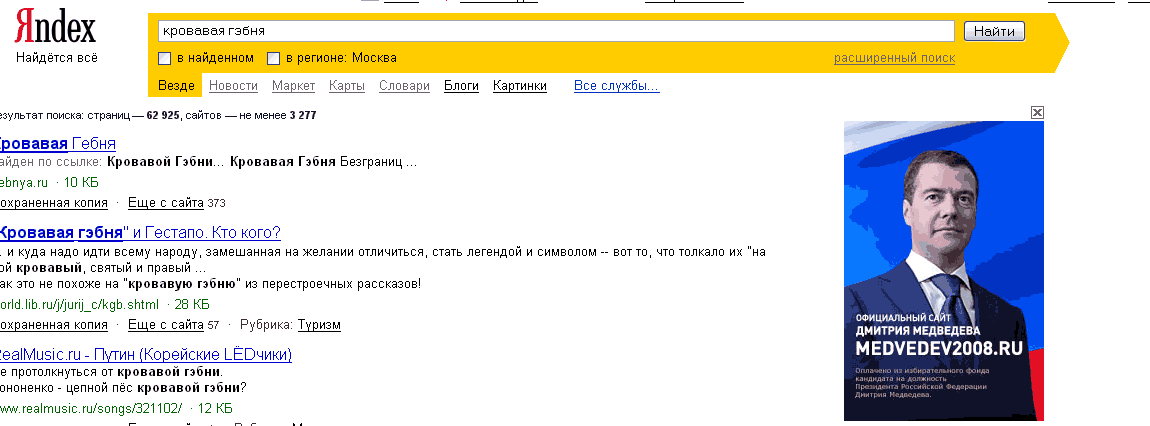Open the Маркет tab

pyautogui.click(x=293, y=86)
